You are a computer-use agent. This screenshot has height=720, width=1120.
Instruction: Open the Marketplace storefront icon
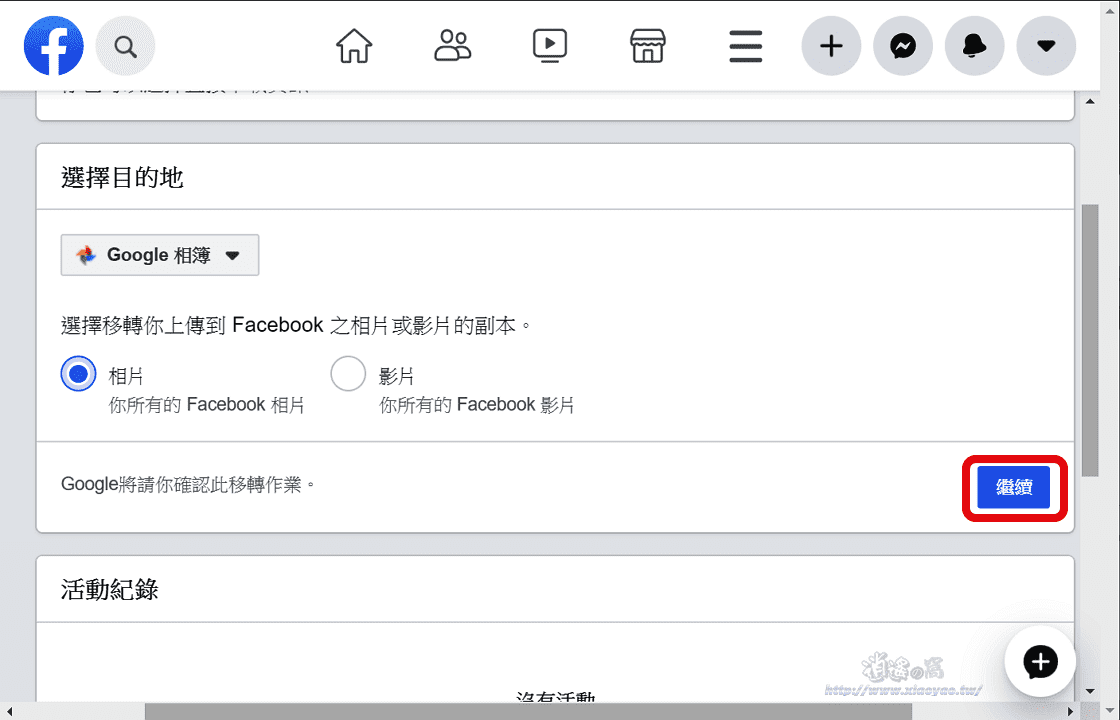(x=648, y=46)
